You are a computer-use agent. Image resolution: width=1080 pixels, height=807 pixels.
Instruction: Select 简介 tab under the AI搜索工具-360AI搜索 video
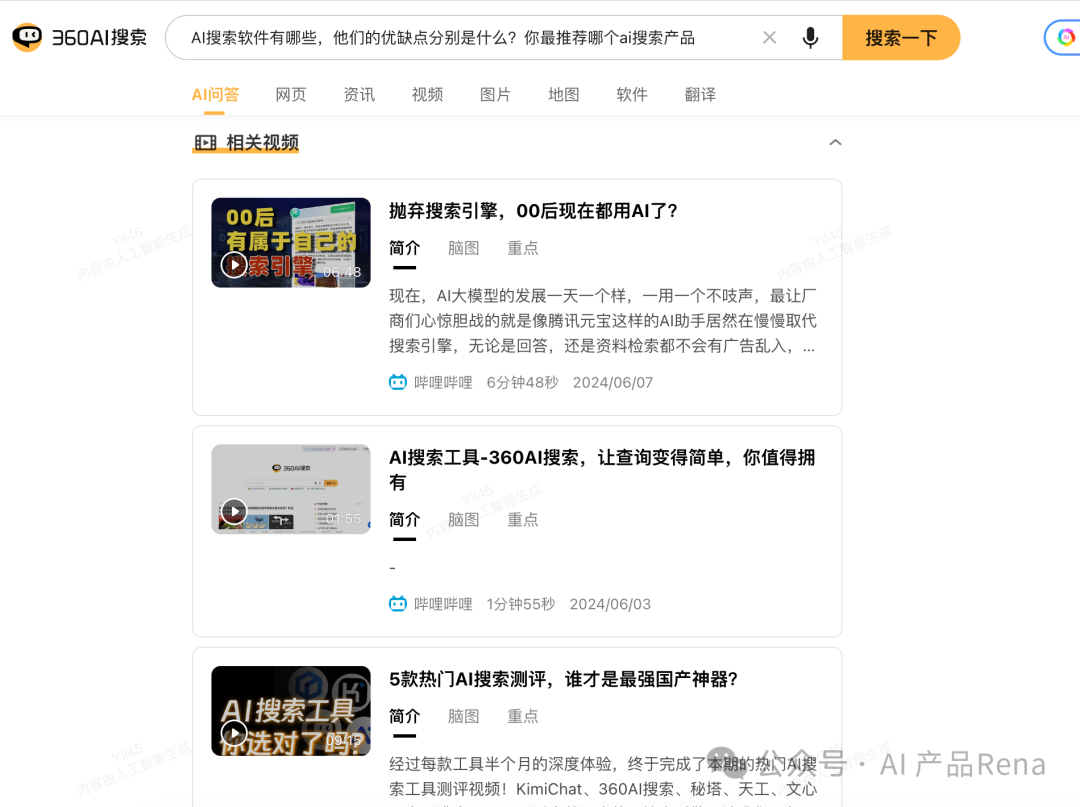point(404,519)
